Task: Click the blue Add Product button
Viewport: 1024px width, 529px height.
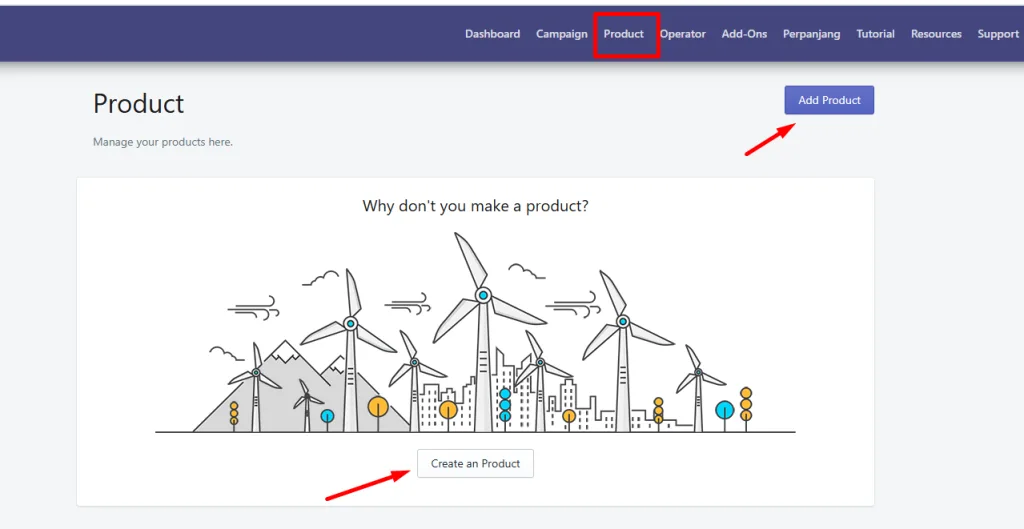Action: [829, 100]
